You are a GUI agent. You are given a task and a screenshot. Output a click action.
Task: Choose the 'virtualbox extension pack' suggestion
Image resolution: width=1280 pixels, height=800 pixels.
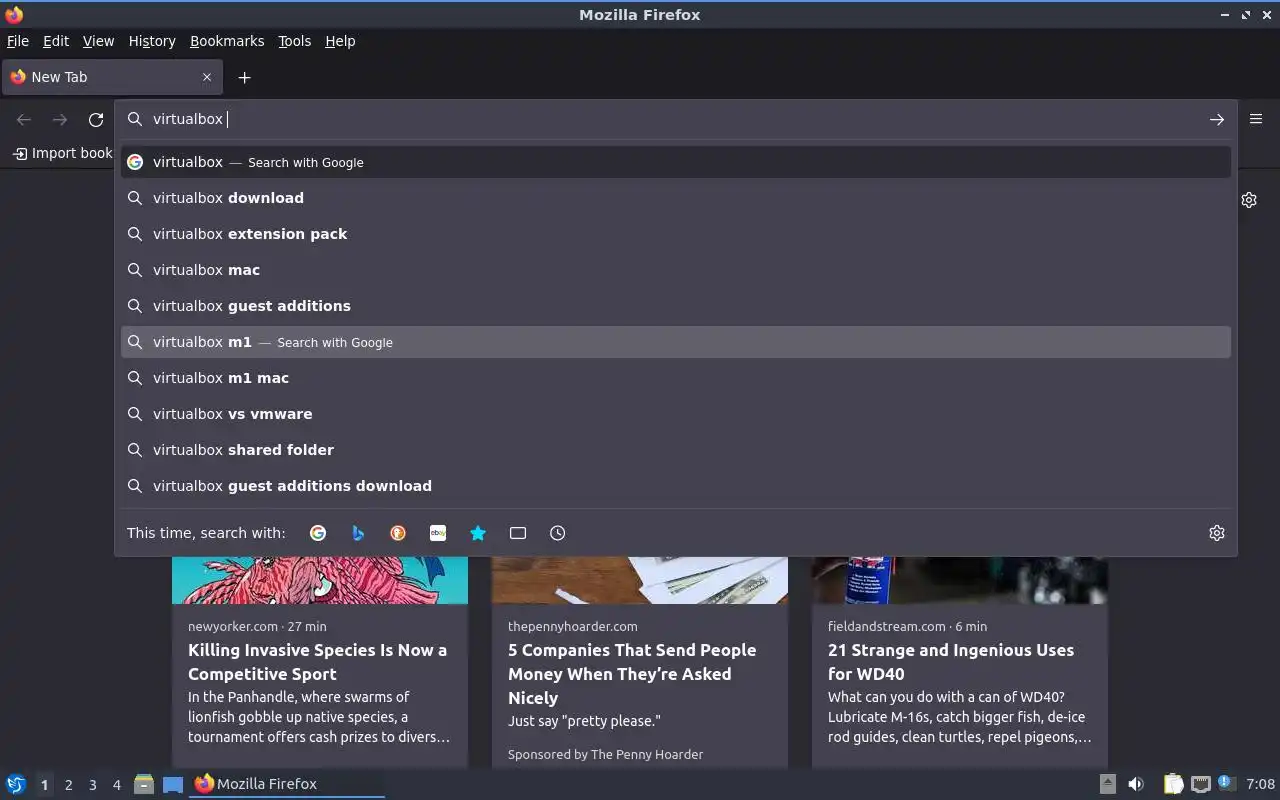(x=676, y=234)
